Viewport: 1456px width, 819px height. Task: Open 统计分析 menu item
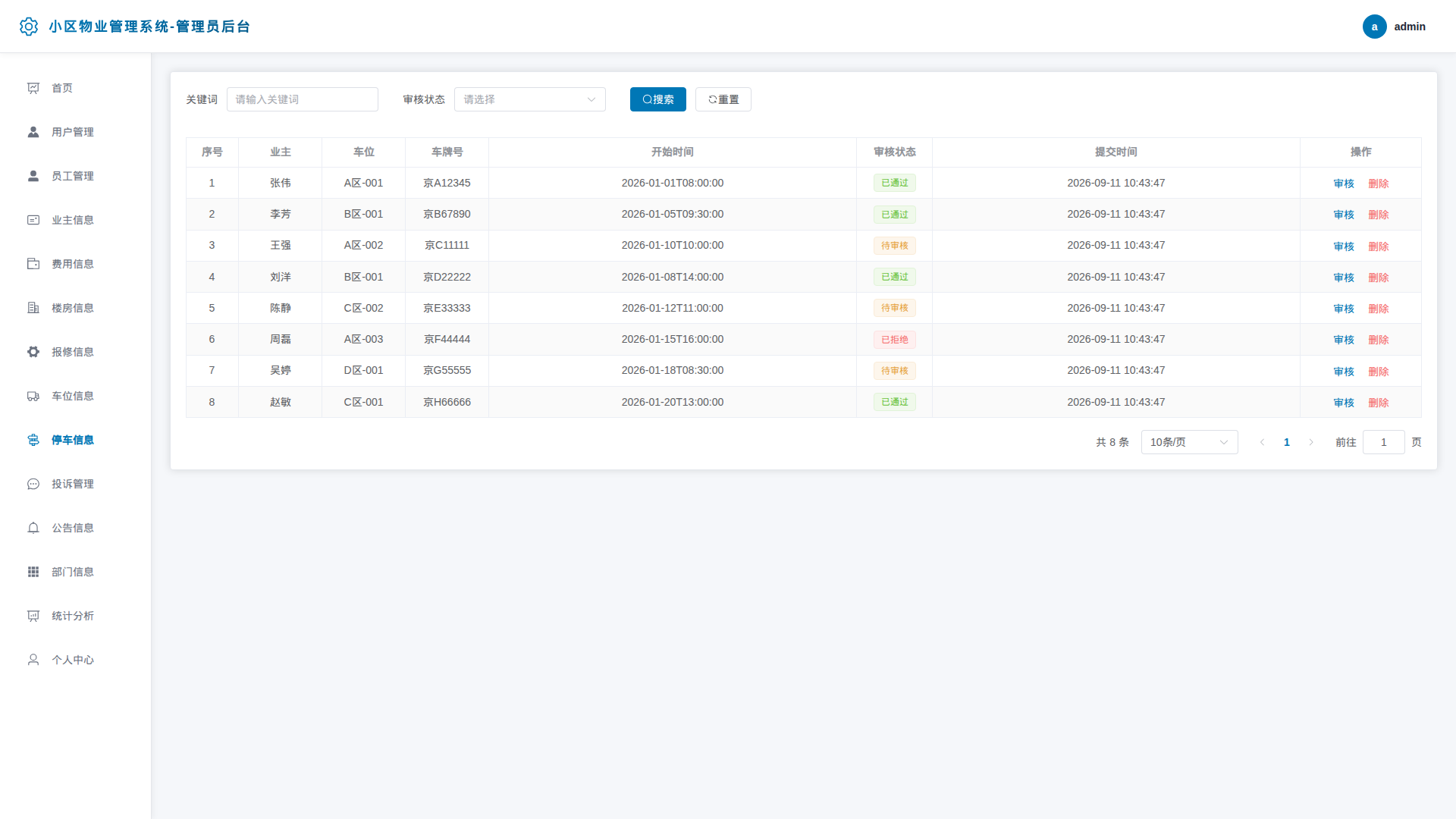coord(76,616)
